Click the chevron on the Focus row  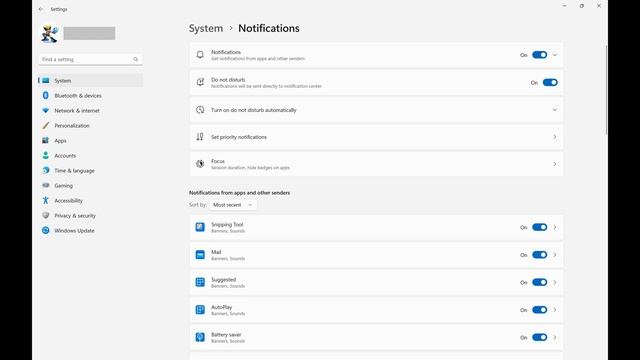click(x=555, y=164)
